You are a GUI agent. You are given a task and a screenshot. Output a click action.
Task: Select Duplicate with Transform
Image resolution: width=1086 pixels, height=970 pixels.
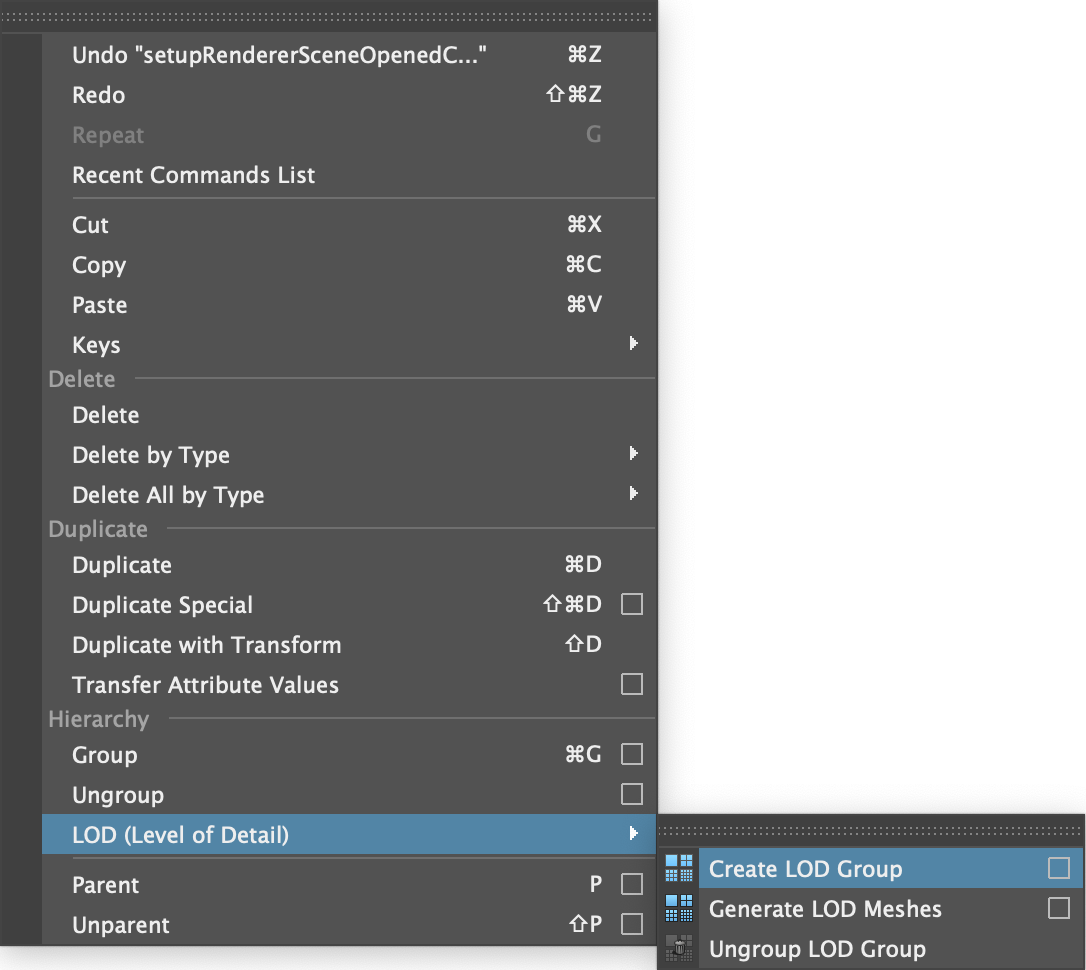[x=207, y=645]
